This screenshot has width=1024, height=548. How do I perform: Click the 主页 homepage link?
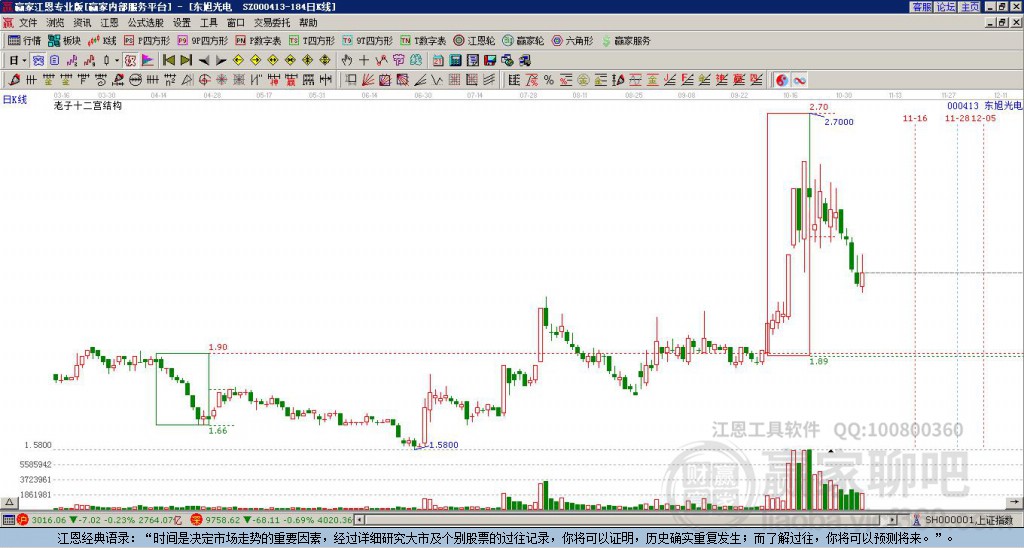(x=970, y=7)
